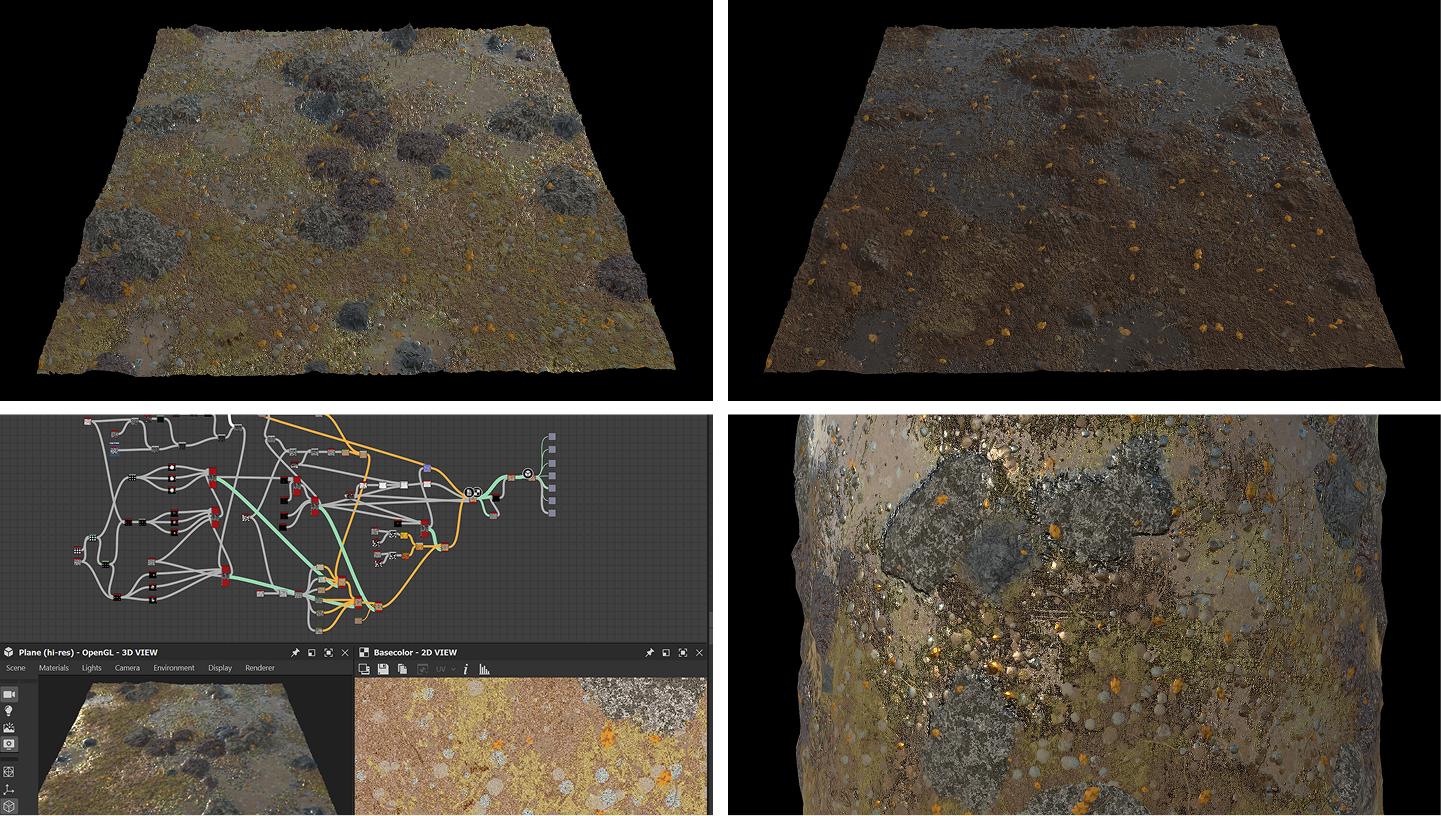Click the light bulb icon in 3D View sidebar
The image size is (1441, 816).
click(9, 710)
